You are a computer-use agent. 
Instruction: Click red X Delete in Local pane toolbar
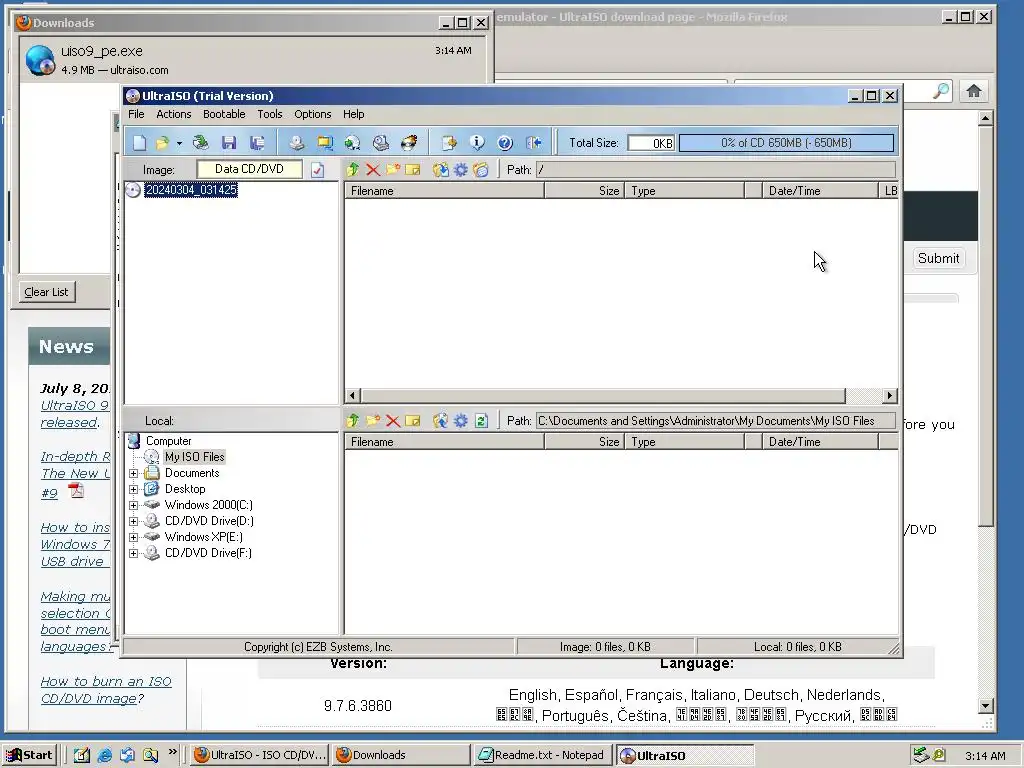pos(392,421)
